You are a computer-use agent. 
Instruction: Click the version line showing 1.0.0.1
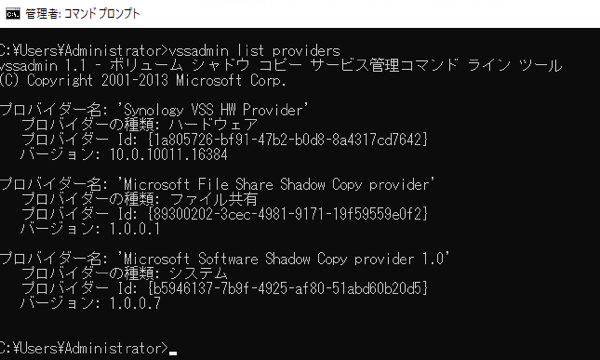90,229
